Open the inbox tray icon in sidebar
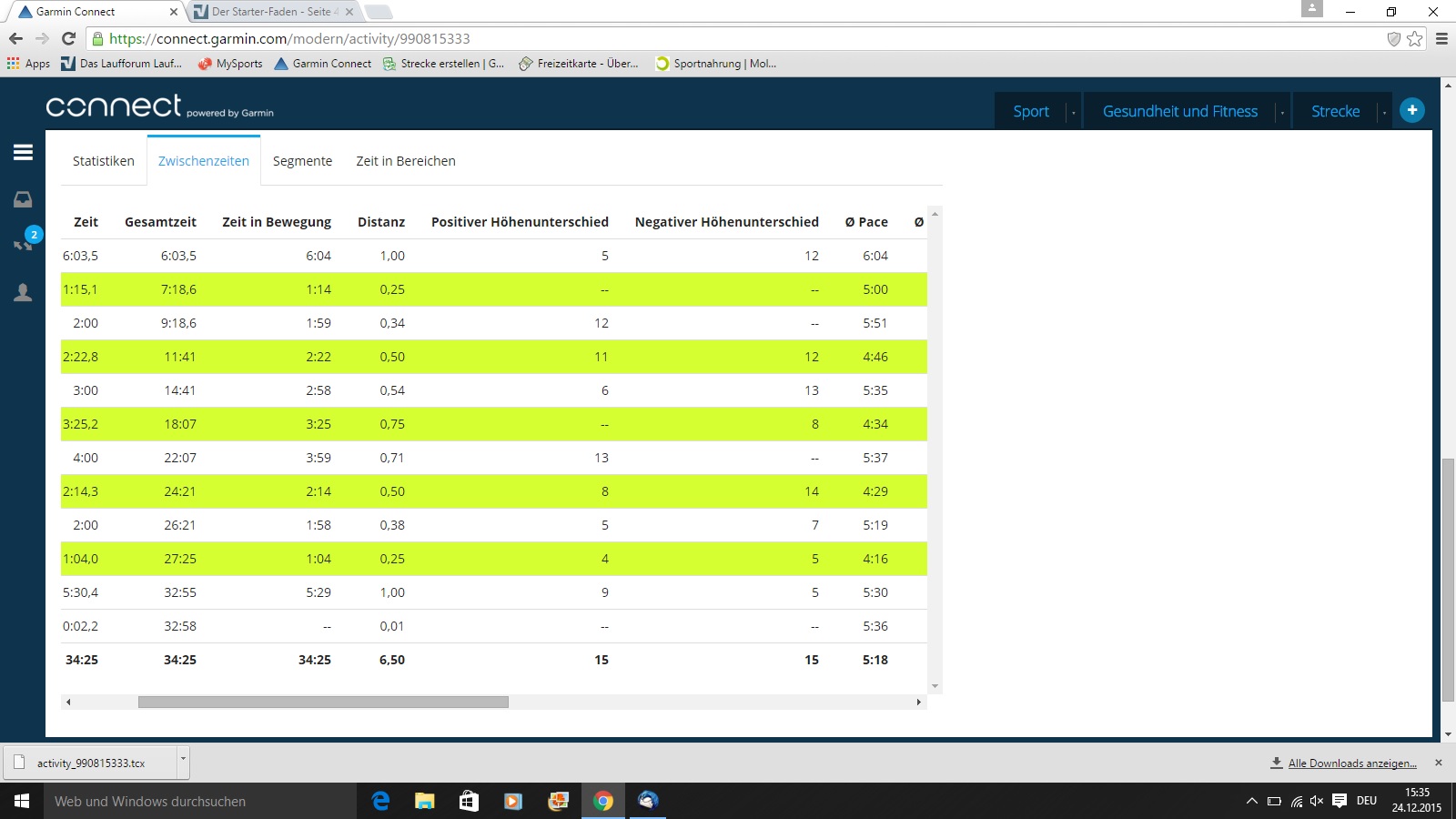 pos(23,199)
